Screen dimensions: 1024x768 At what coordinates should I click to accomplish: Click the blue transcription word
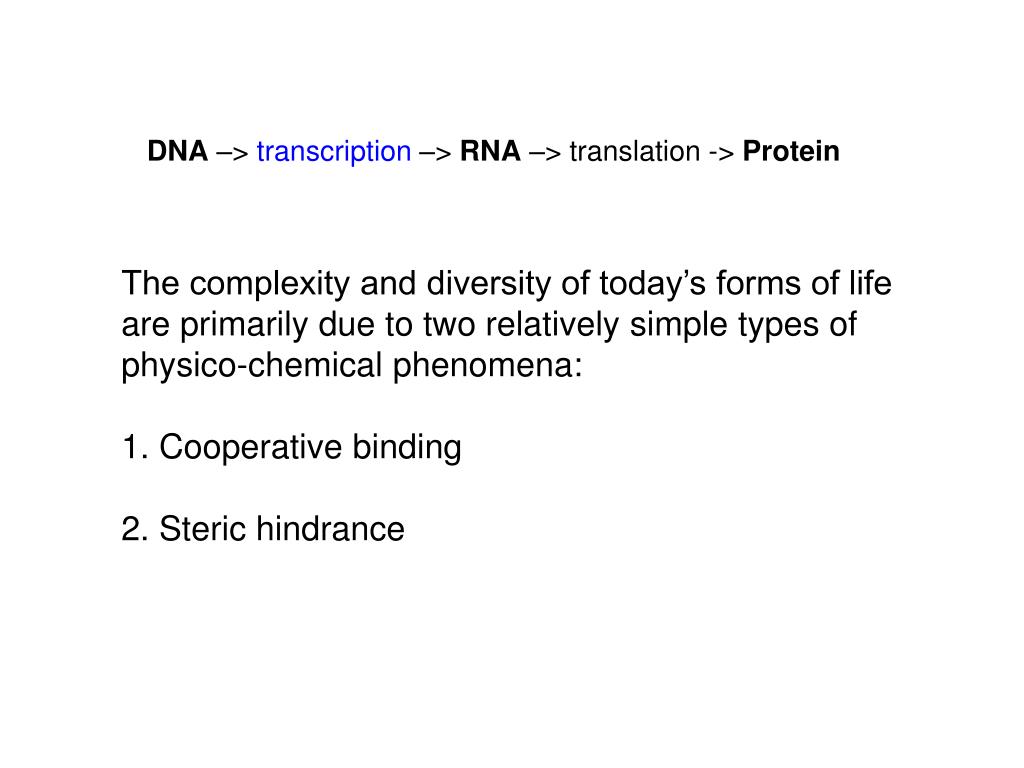(x=334, y=152)
